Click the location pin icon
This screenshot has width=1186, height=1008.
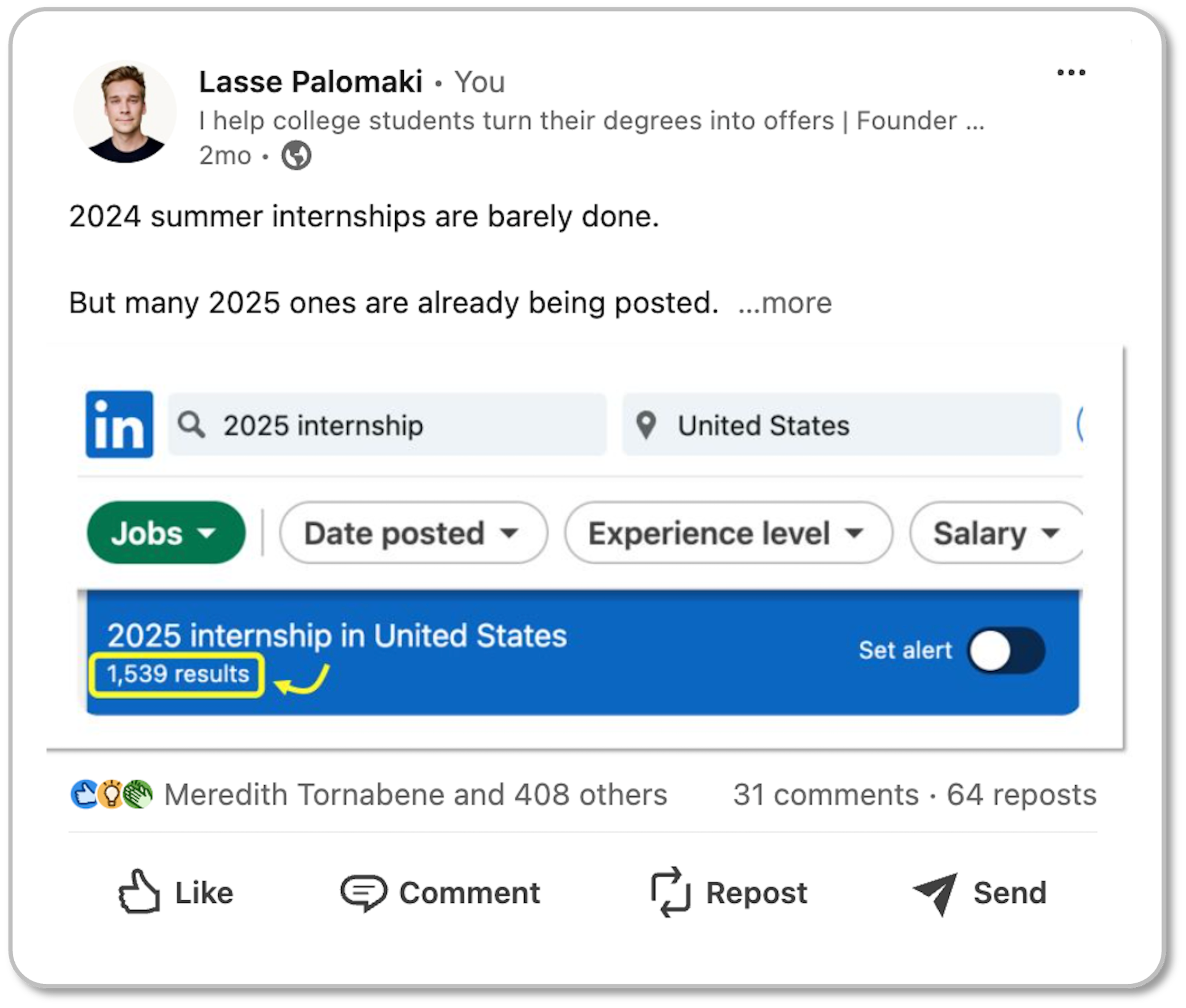[646, 425]
